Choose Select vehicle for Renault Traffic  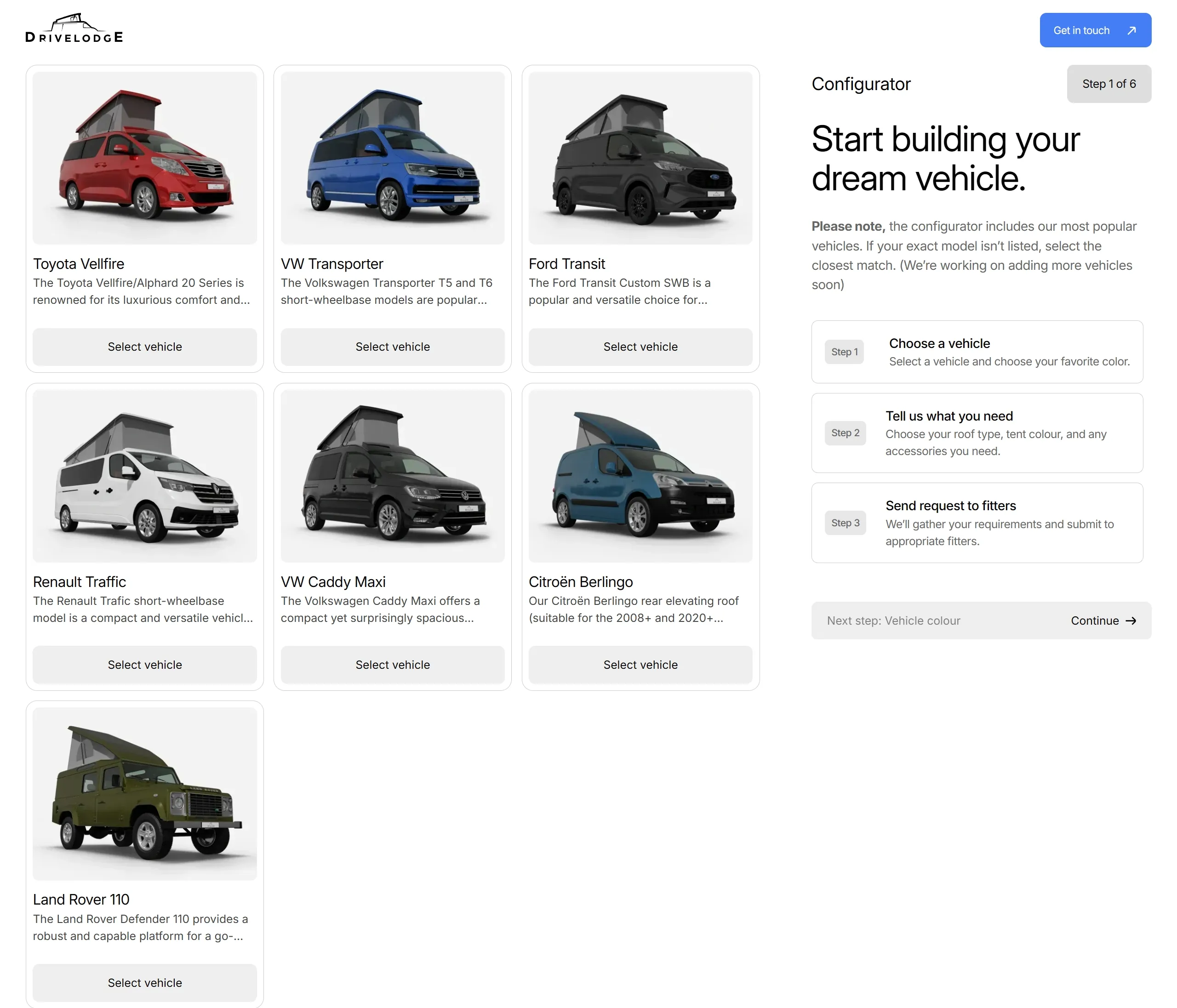[145, 665]
